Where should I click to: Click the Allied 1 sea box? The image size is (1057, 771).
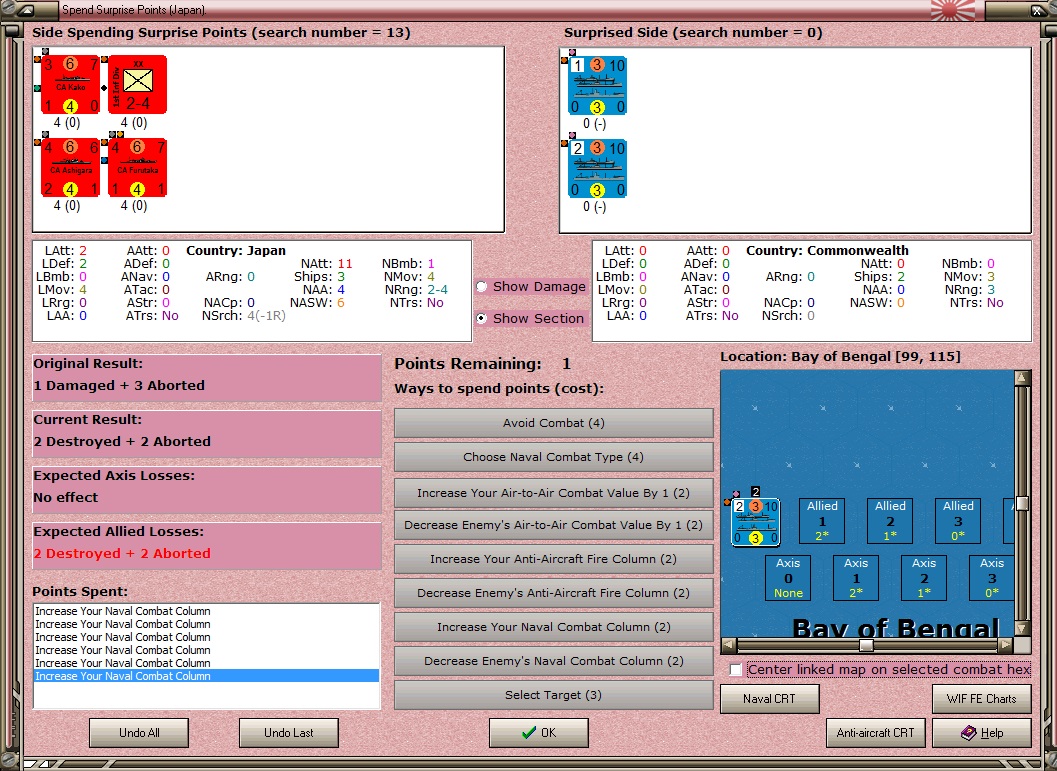[x=822, y=521]
